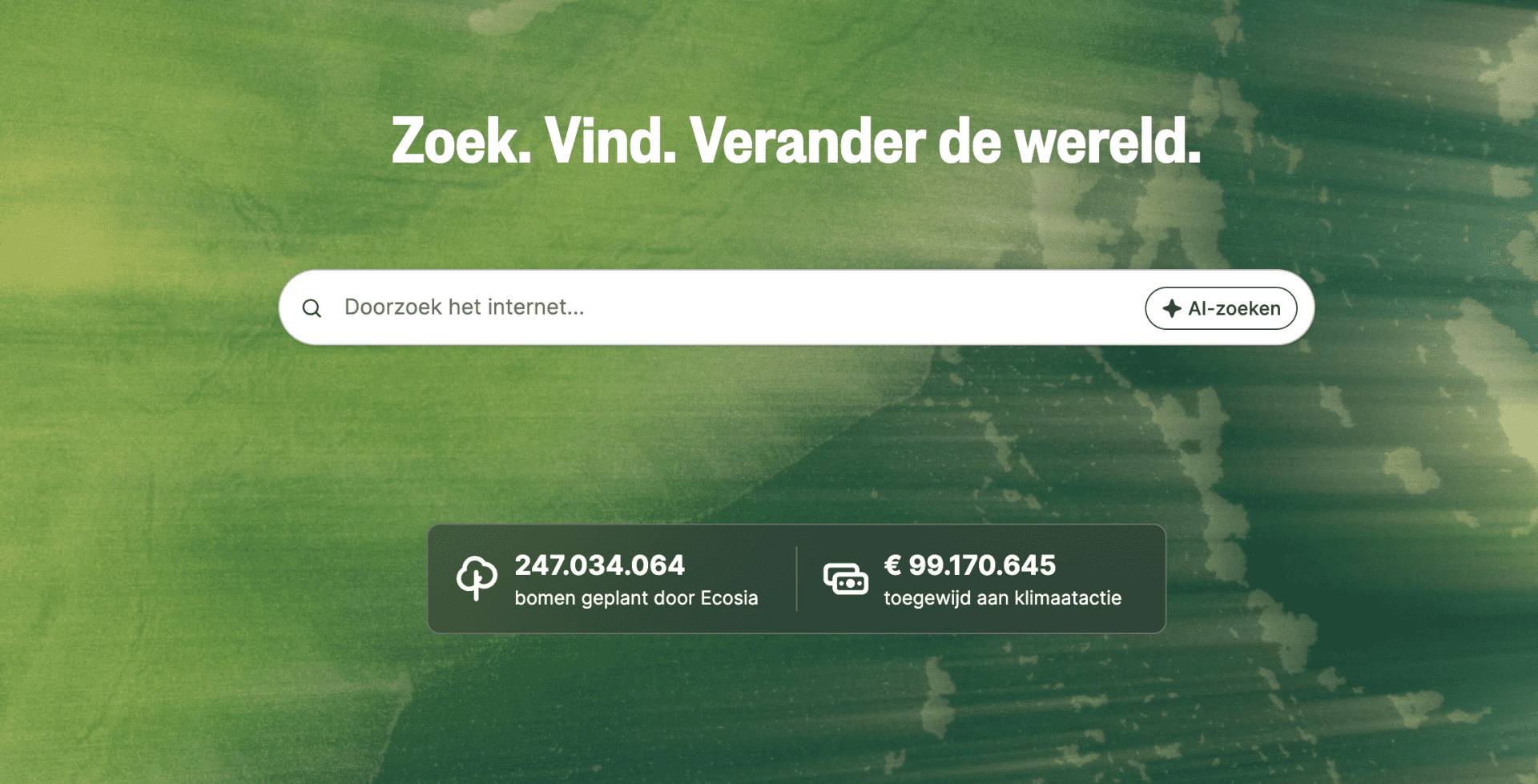Click the word 'de' in the headline
The width and height of the screenshot is (1538, 784).
pyautogui.click(x=969, y=141)
